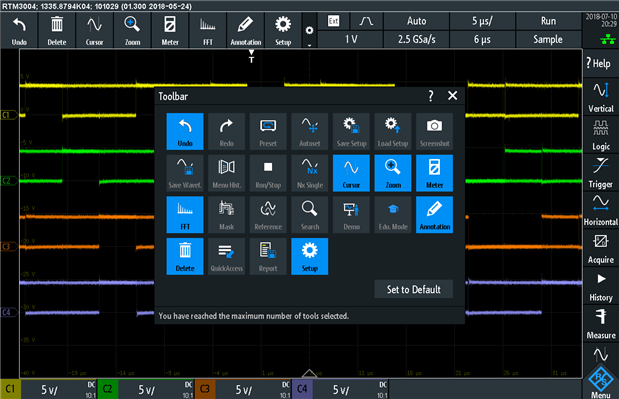Select the Save Setup tool icon
The height and width of the screenshot is (399, 619).
click(x=351, y=131)
